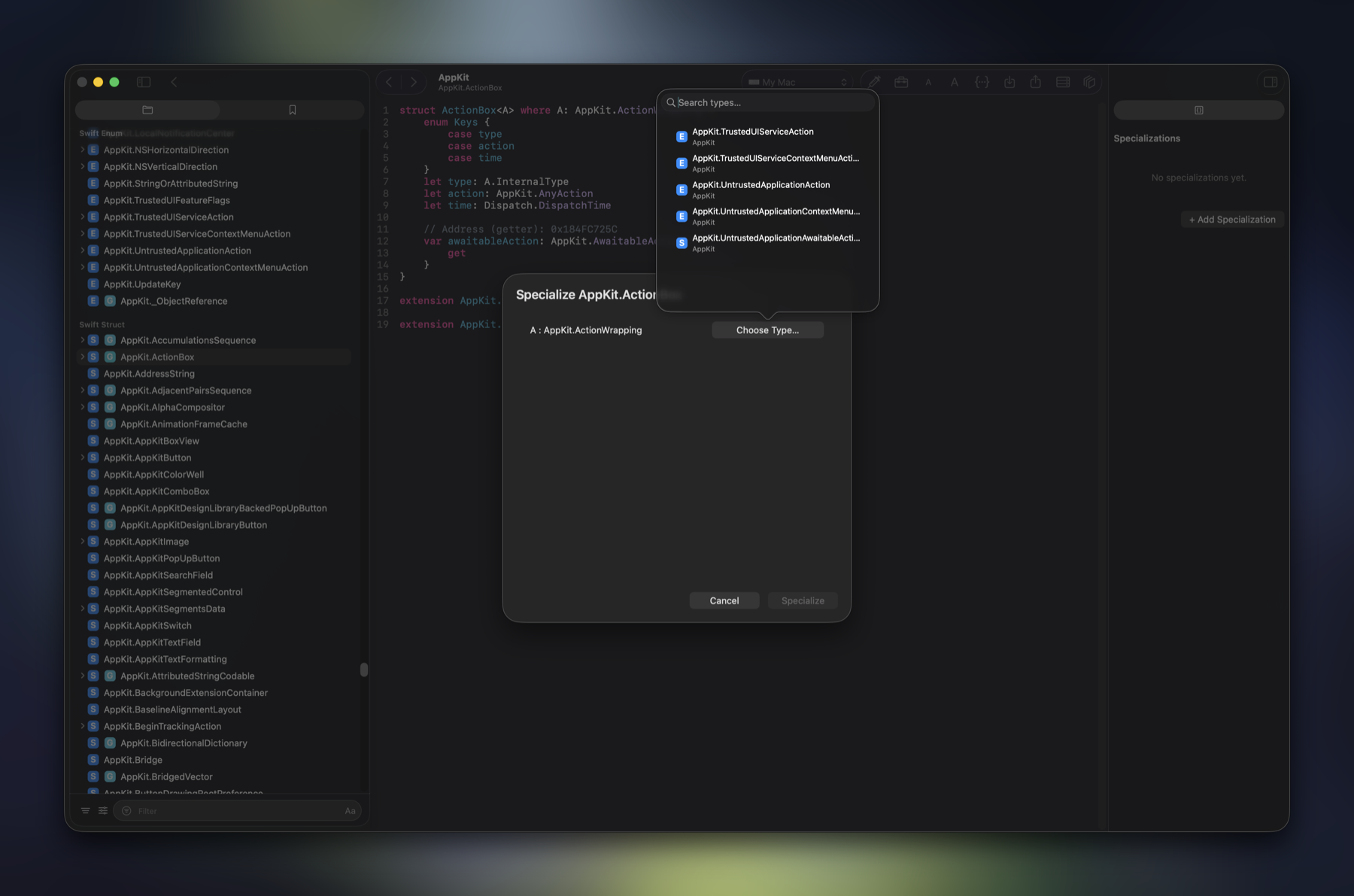Toggle the right inspector panel
Image resolution: width=1354 pixels, height=896 pixels.
click(1271, 82)
